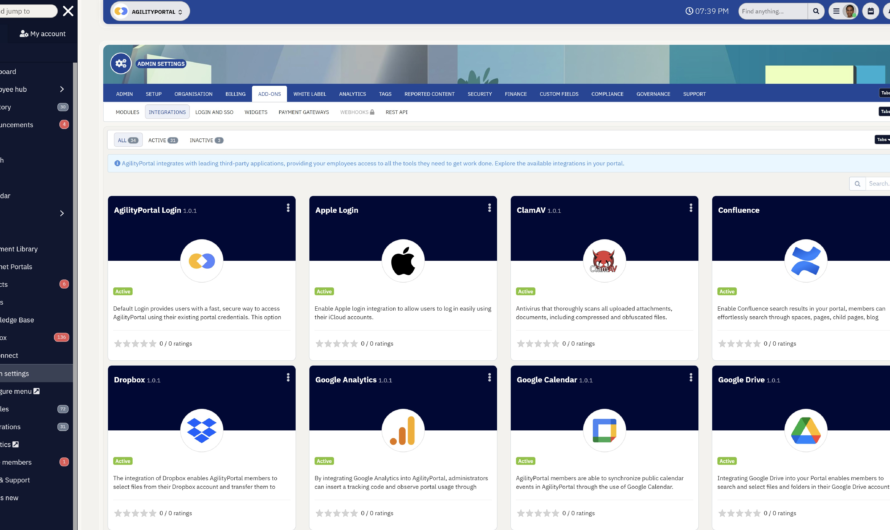The height and width of the screenshot is (530, 890).
Task: Click the clock icon beside 07:39 PM
Action: point(689,11)
